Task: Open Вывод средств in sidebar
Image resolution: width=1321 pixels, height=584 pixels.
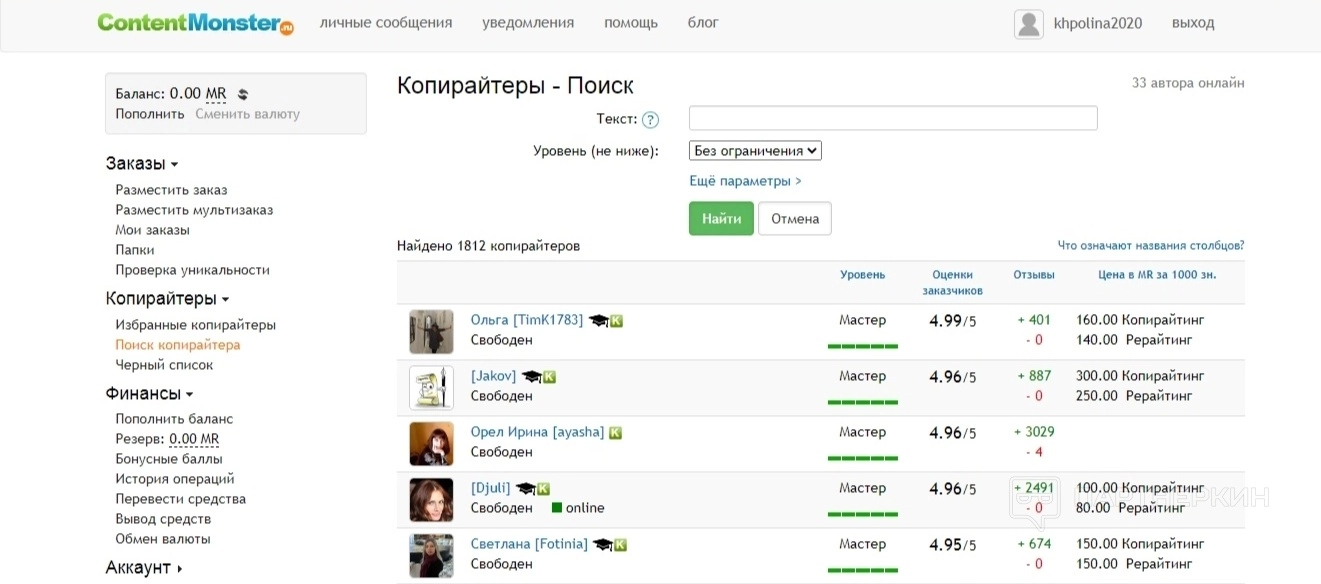Action: [x=163, y=519]
